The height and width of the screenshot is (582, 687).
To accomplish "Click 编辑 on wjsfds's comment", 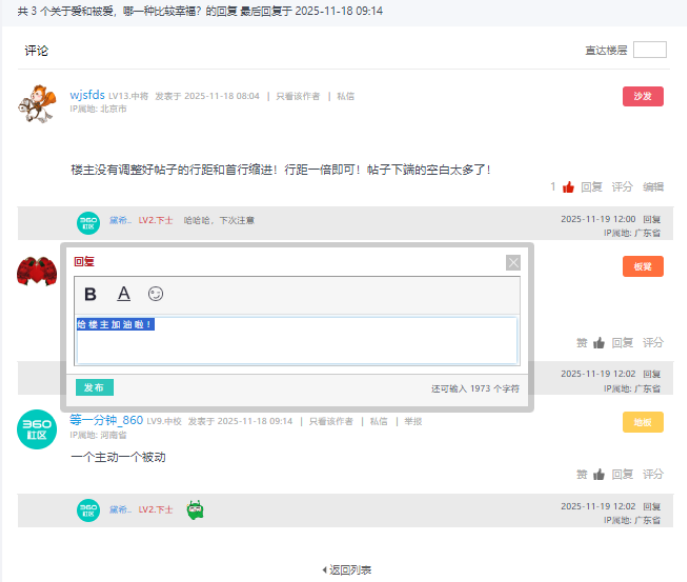I will tap(653, 187).
